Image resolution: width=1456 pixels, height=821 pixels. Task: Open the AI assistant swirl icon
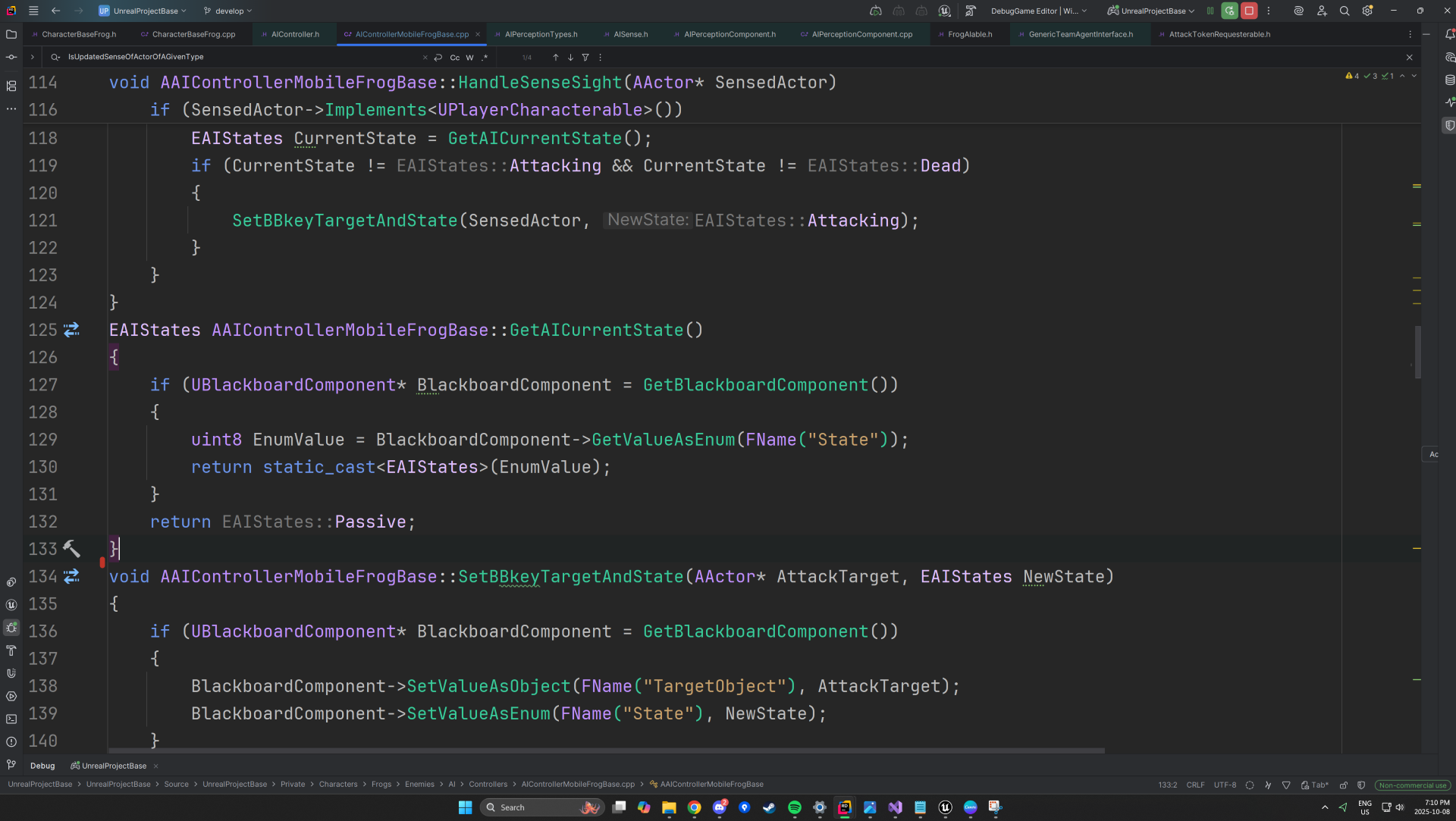pos(1298,11)
